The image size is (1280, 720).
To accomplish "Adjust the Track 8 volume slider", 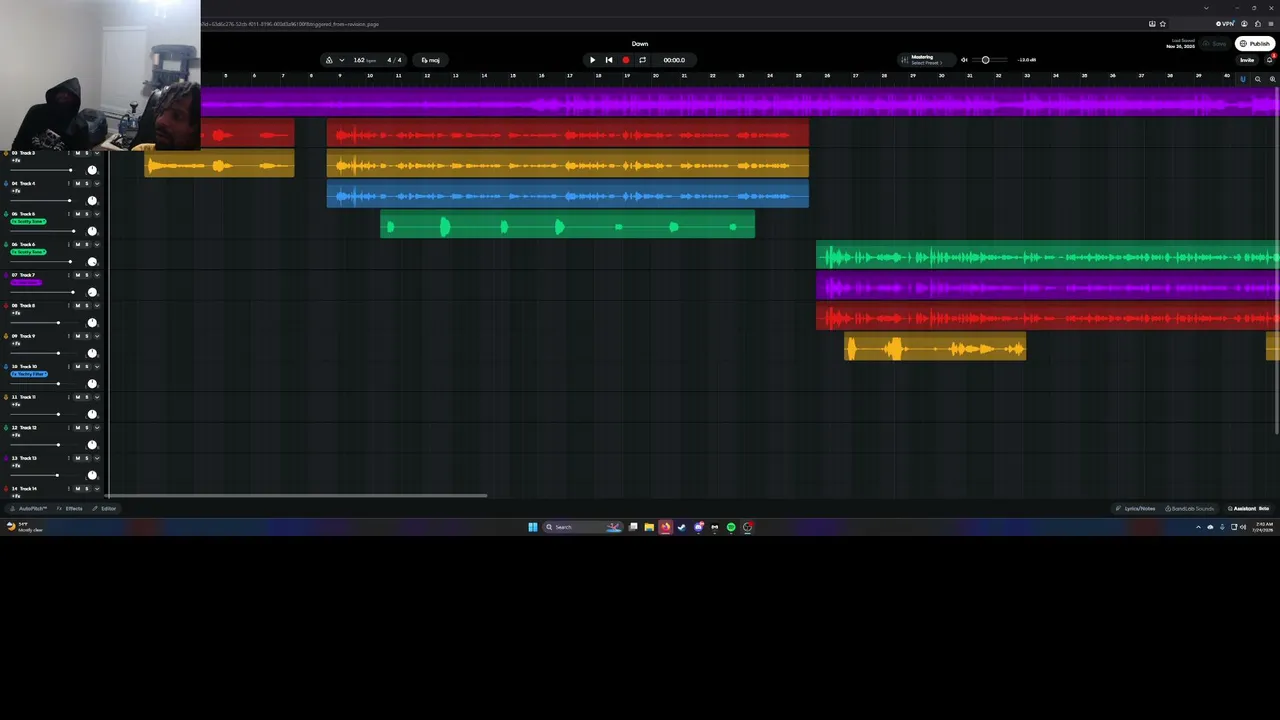I will [x=46, y=323].
